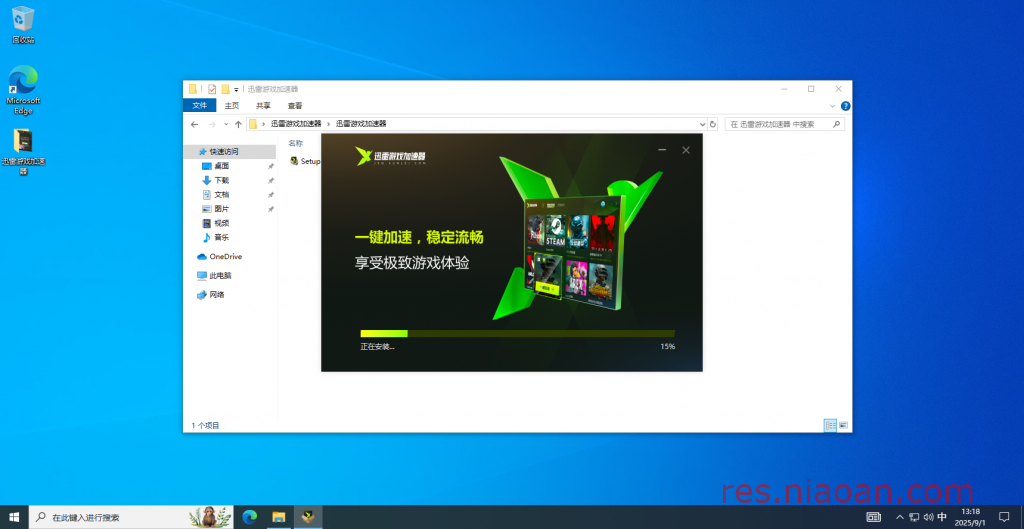Click the installer progress bar

tap(517, 334)
